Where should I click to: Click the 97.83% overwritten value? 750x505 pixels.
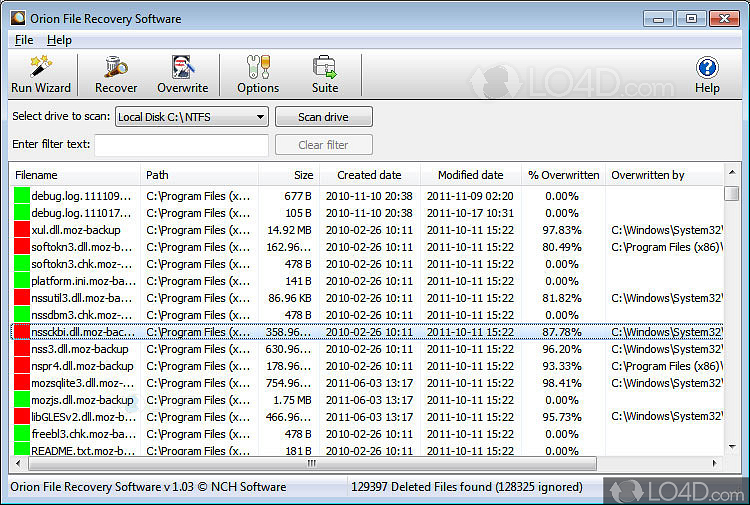tap(562, 230)
